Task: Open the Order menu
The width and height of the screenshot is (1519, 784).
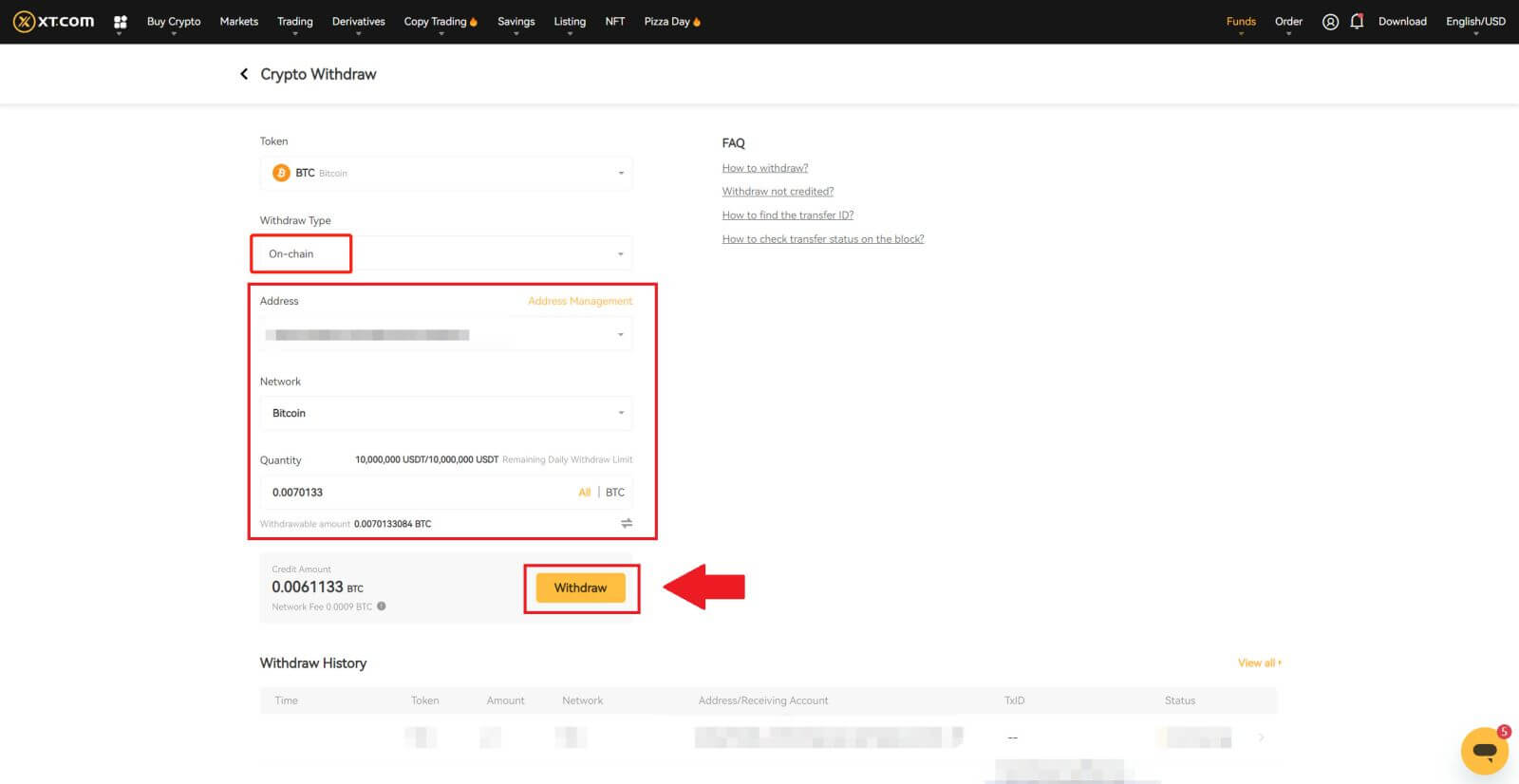Action: click(x=1288, y=21)
